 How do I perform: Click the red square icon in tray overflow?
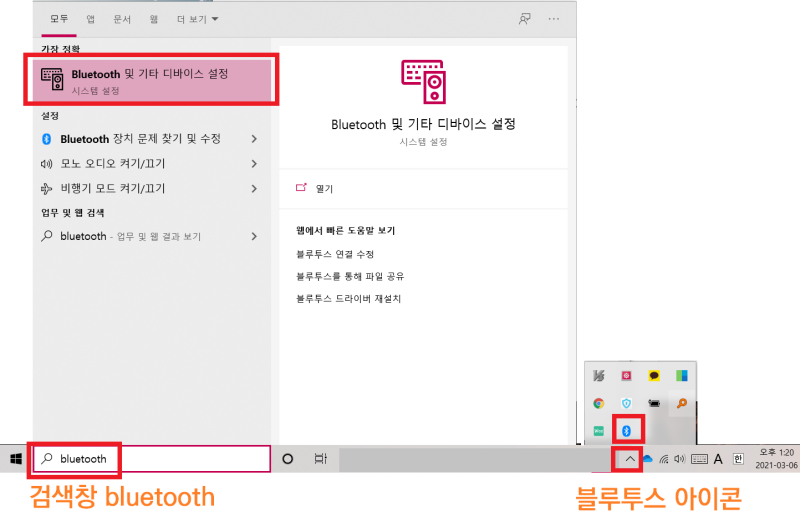point(627,376)
